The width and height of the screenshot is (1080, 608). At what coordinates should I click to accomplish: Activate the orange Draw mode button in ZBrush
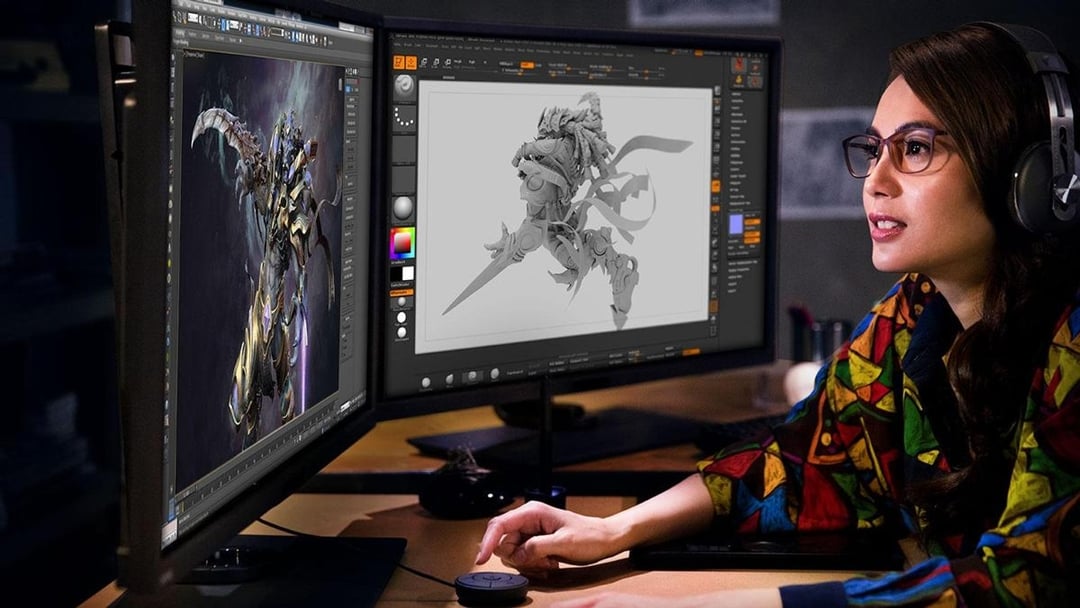(x=411, y=62)
